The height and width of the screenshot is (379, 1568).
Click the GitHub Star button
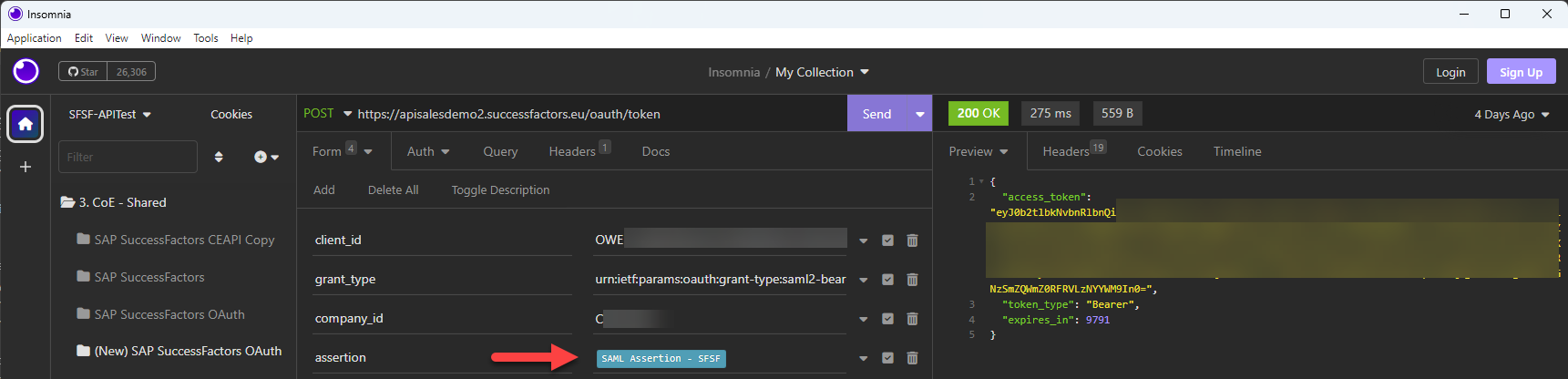coord(83,72)
